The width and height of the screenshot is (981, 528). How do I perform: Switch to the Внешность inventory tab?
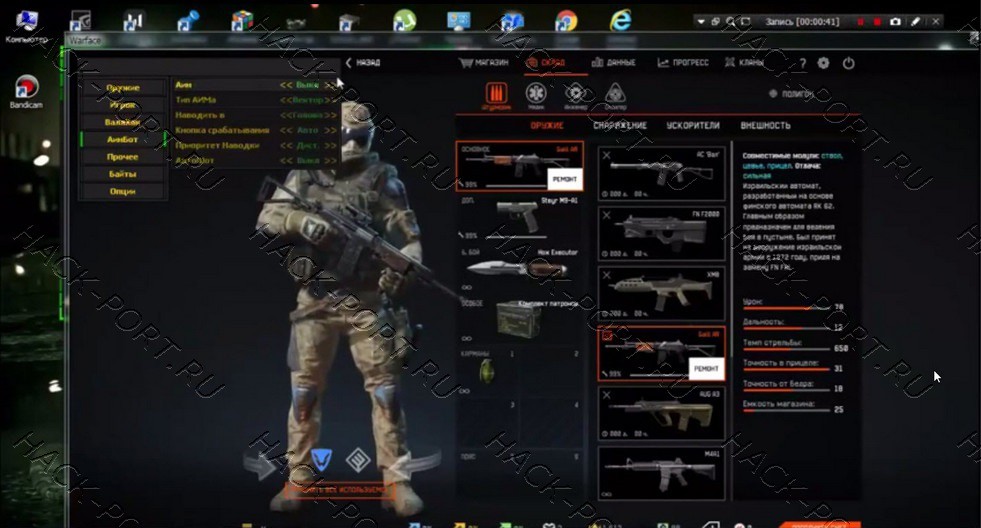tap(765, 125)
